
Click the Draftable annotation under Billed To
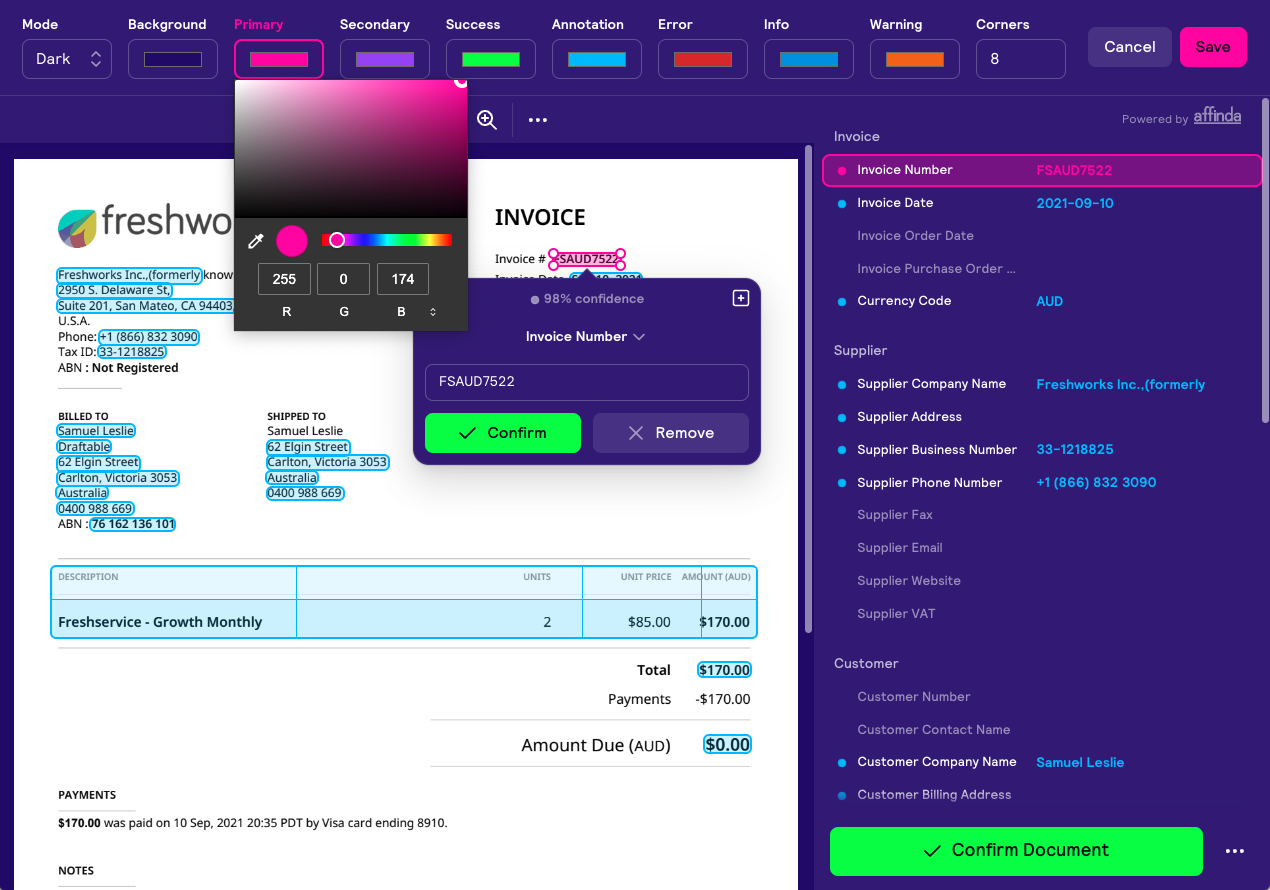[x=84, y=447]
